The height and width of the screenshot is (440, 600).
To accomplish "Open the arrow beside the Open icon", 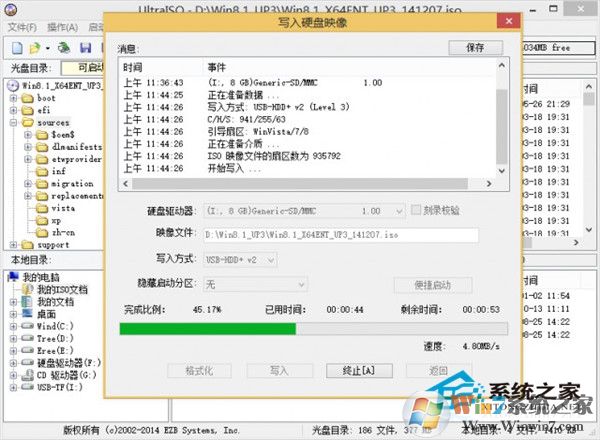I will pyautogui.click(x=47, y=48).
